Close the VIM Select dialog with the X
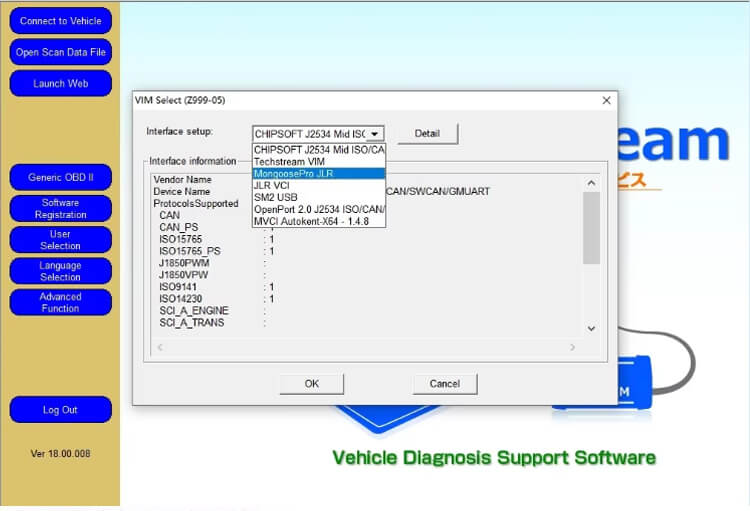 [x=607, y=100]
